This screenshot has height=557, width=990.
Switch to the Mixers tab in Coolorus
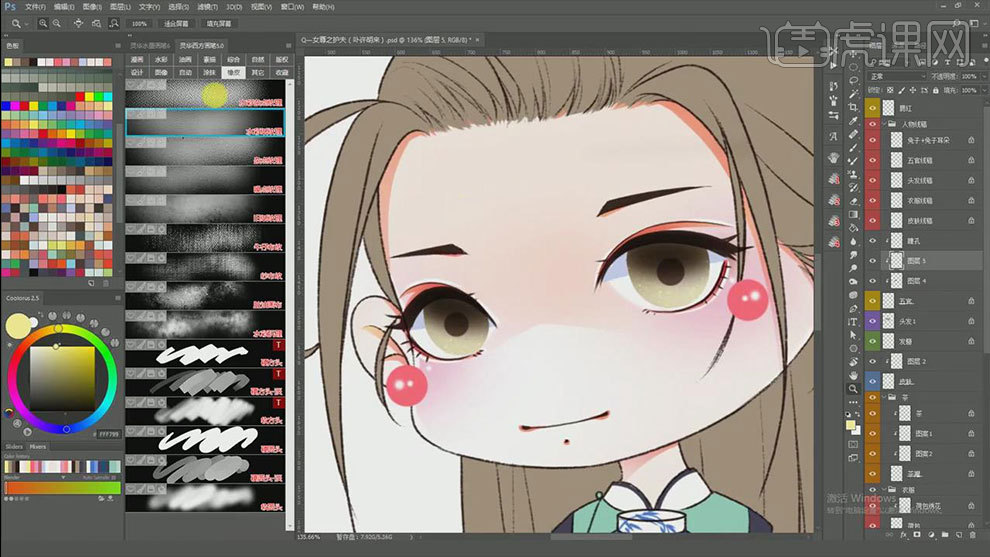pyautogui.click(x=38, y=446)
